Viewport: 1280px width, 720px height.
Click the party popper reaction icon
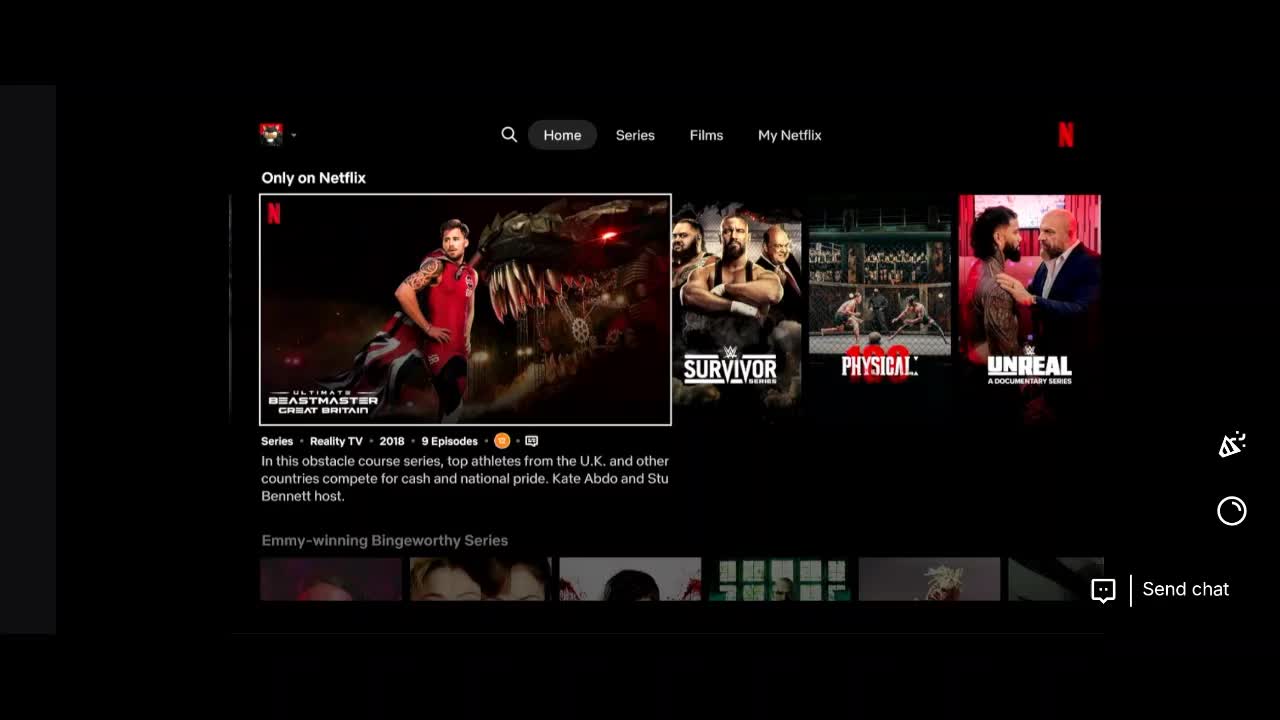pos(1231,445)
